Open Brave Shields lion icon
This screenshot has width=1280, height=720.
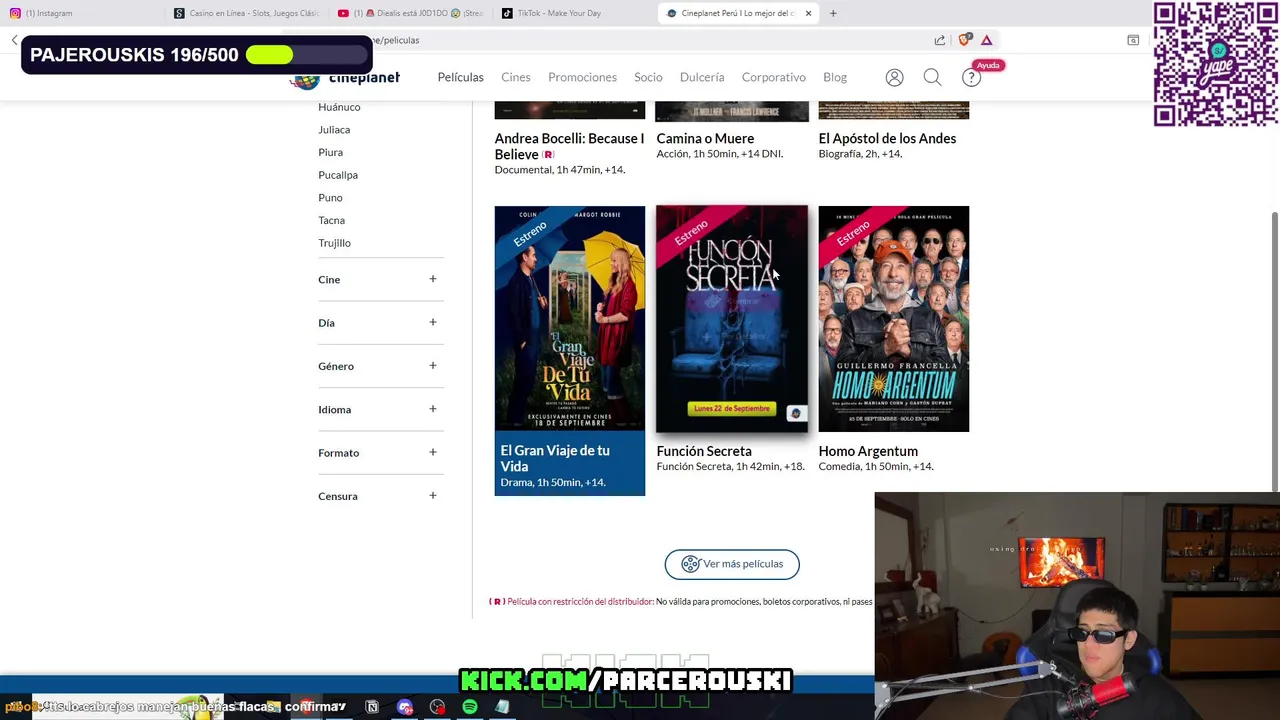point(964,40)
